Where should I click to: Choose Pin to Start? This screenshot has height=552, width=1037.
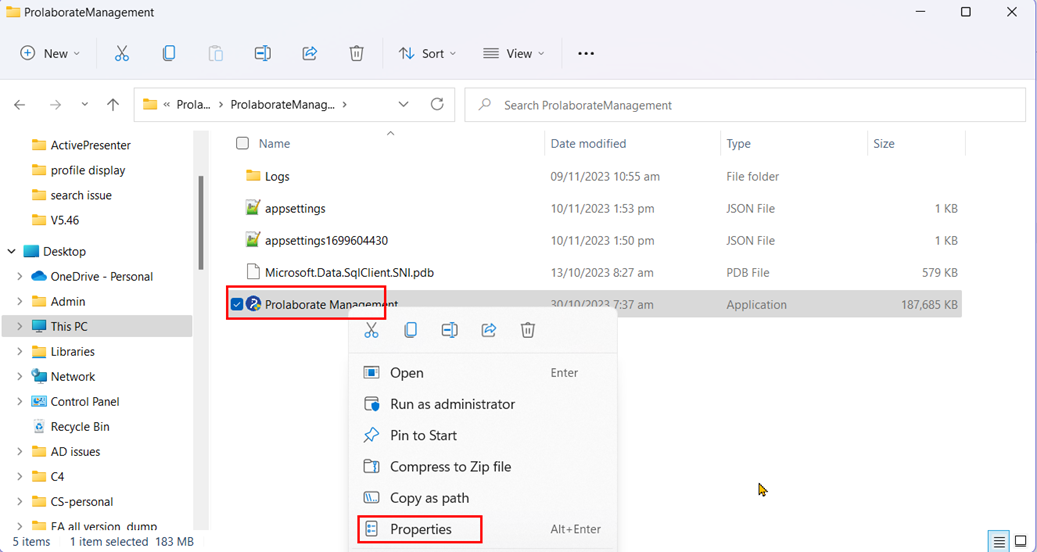(482, 435)
